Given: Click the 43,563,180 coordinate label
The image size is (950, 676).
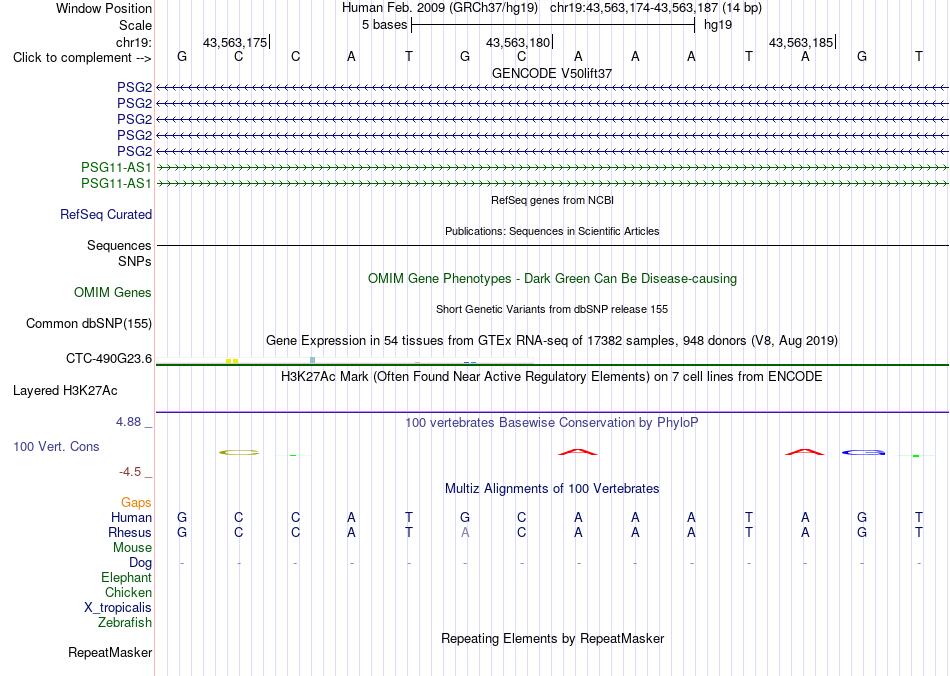Looking at the screenshot, I should (x=518, y=42).
